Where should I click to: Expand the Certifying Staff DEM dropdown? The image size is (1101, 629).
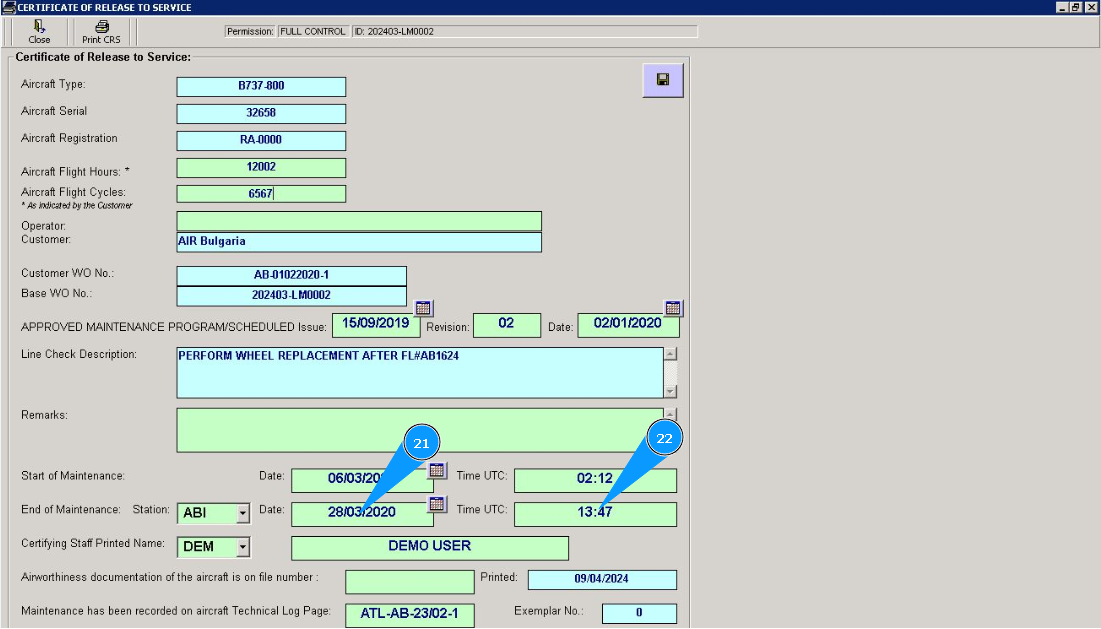242,547
